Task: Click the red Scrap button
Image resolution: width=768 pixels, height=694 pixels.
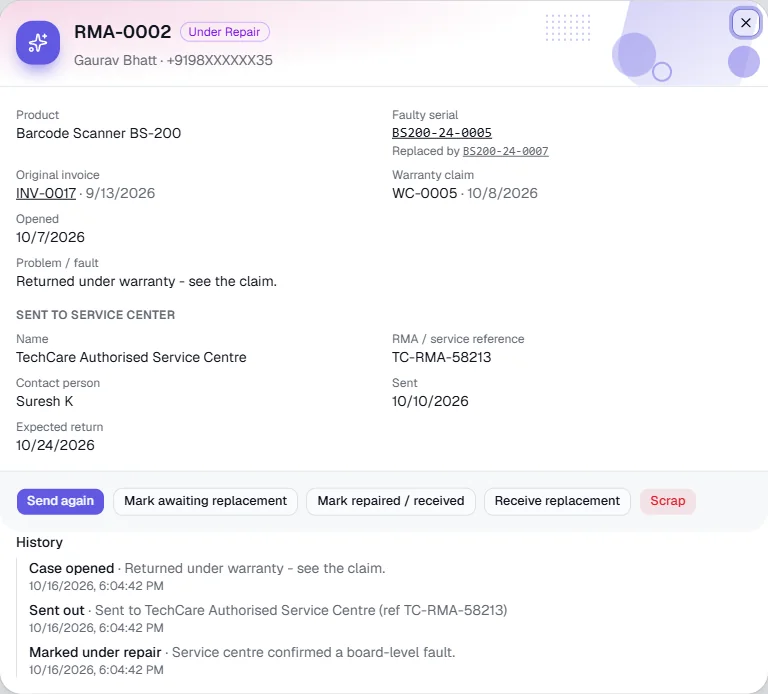Action: click(668, 501)
